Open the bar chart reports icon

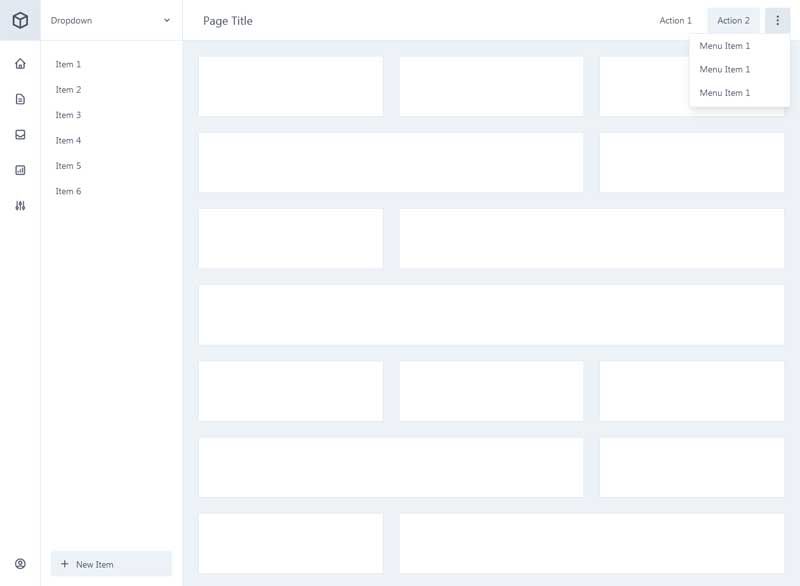(20, 170)
